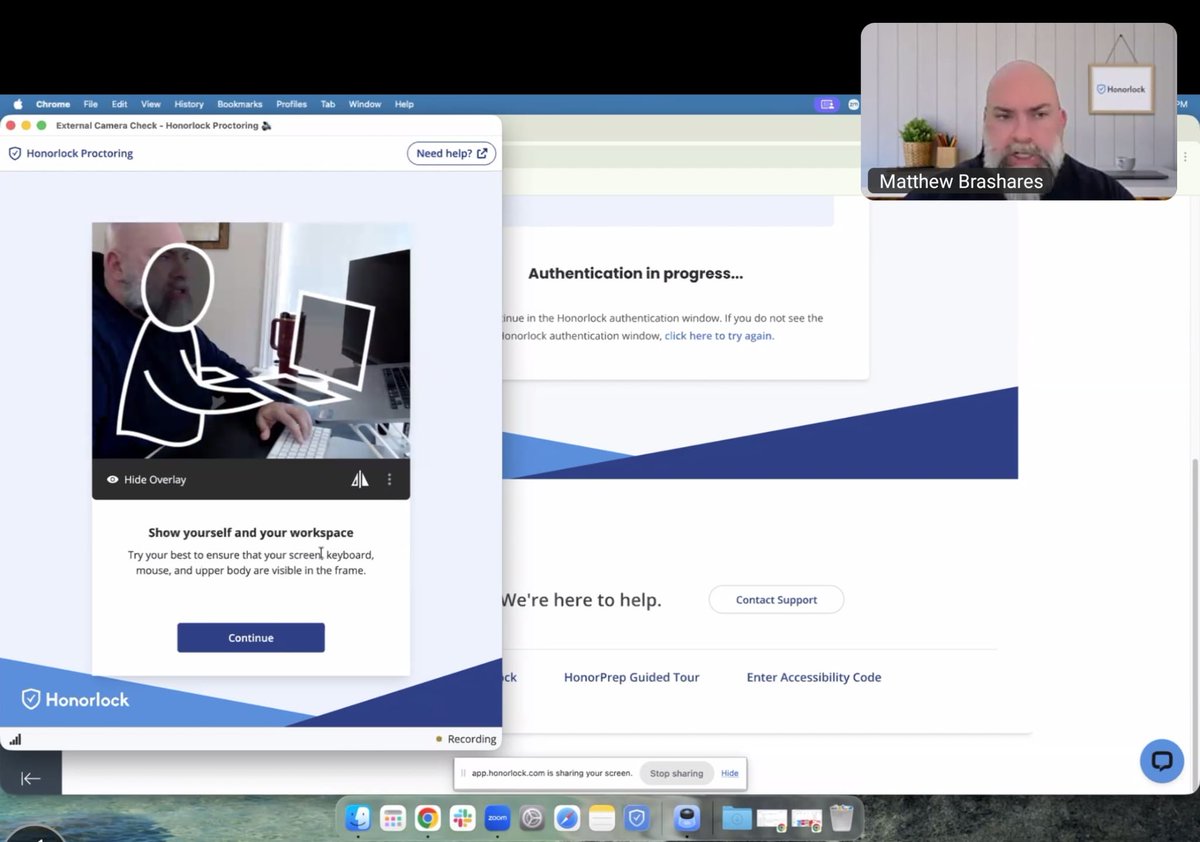Viewport: 1200px width, 842px height.
Task: Open the History menu
Action: [189, 104]
